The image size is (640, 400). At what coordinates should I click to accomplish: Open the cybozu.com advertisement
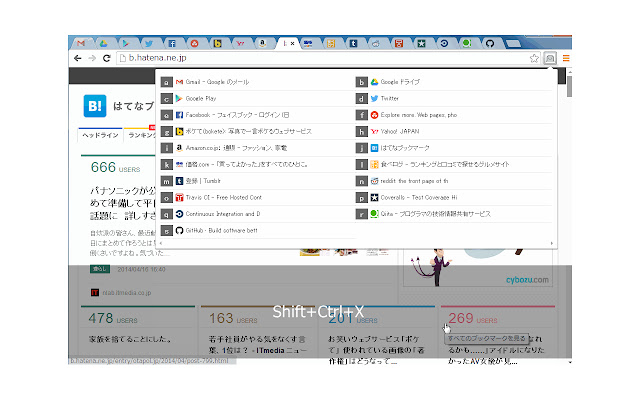(478, 268)
